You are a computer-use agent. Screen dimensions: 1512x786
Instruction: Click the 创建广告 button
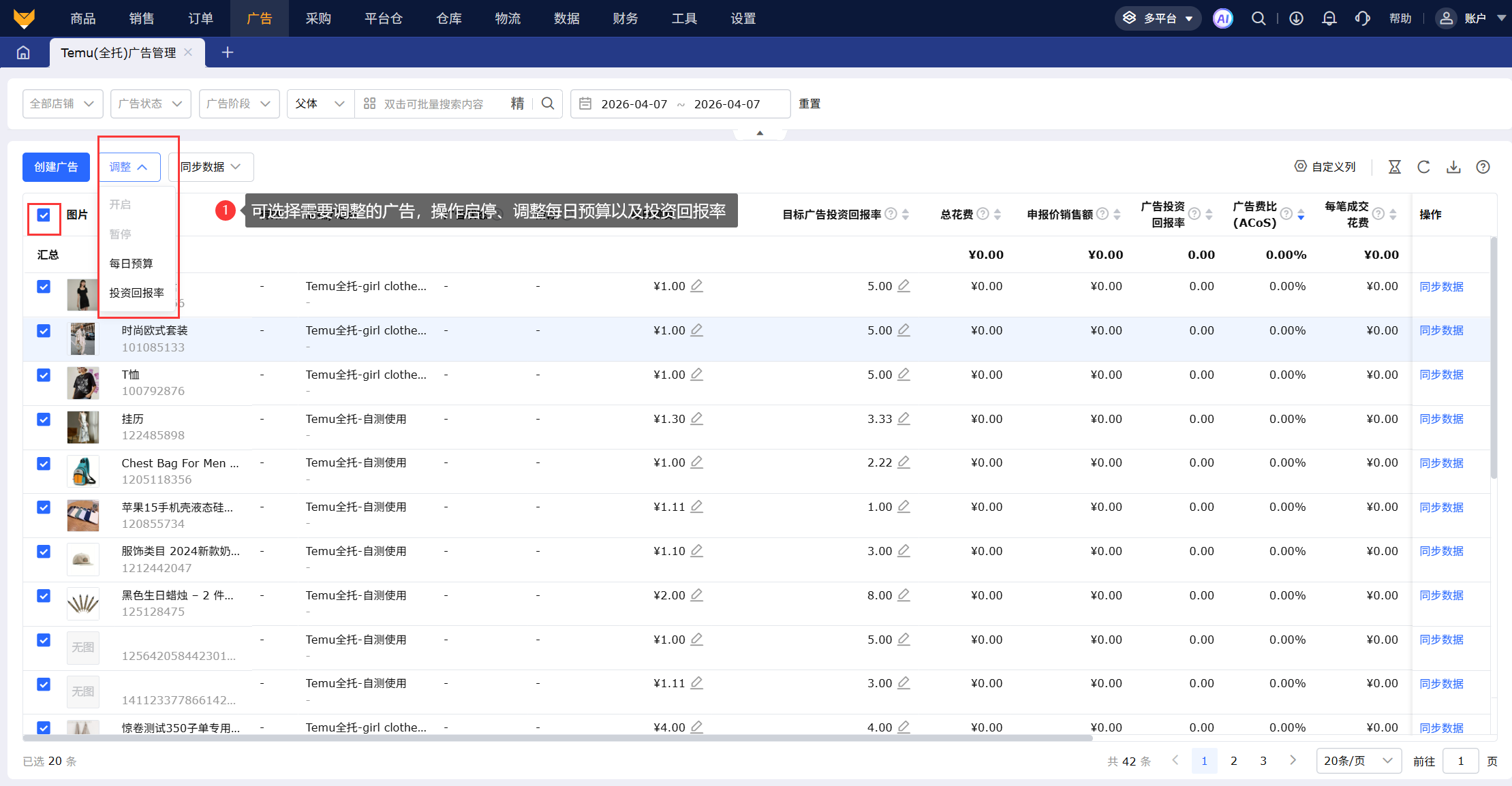(x=56, y=167)
